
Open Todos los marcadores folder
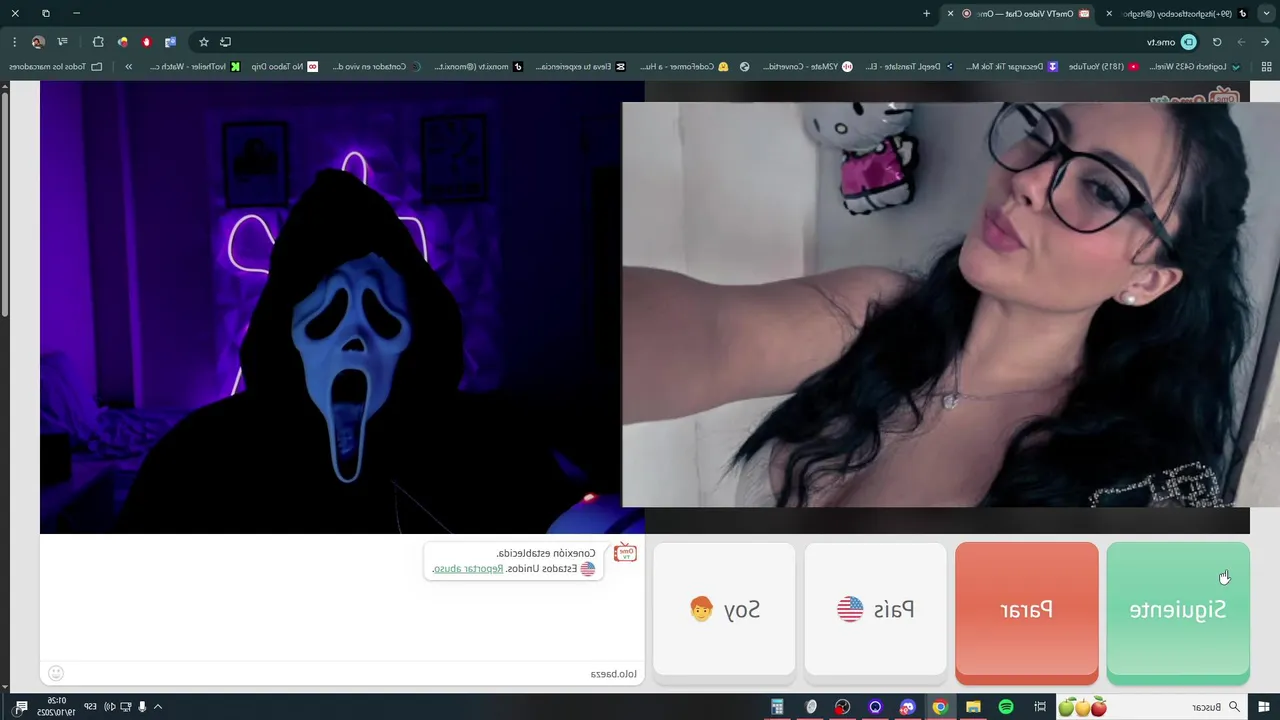pos(56,67)
